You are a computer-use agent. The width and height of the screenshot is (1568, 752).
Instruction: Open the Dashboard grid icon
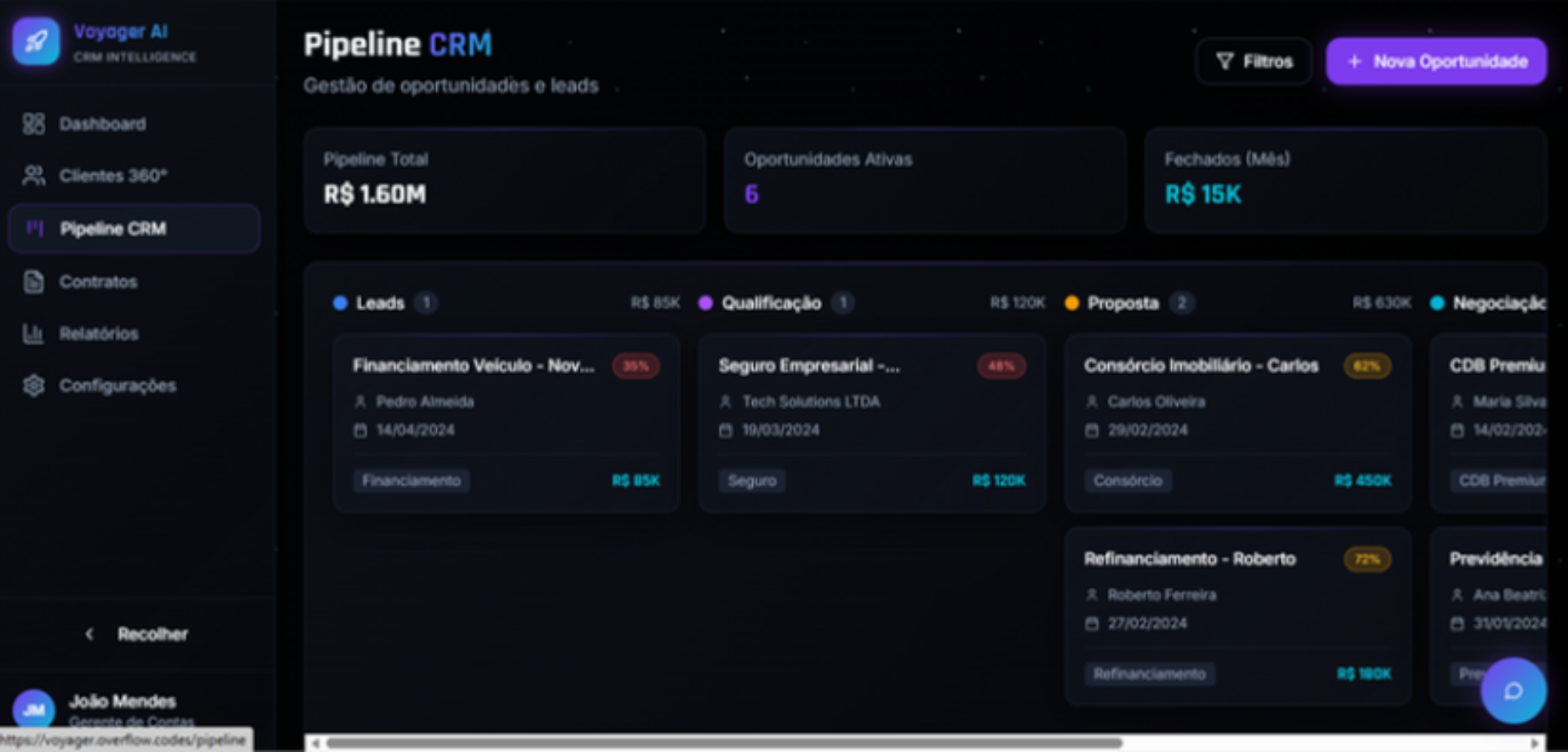(x=33, y=124)
